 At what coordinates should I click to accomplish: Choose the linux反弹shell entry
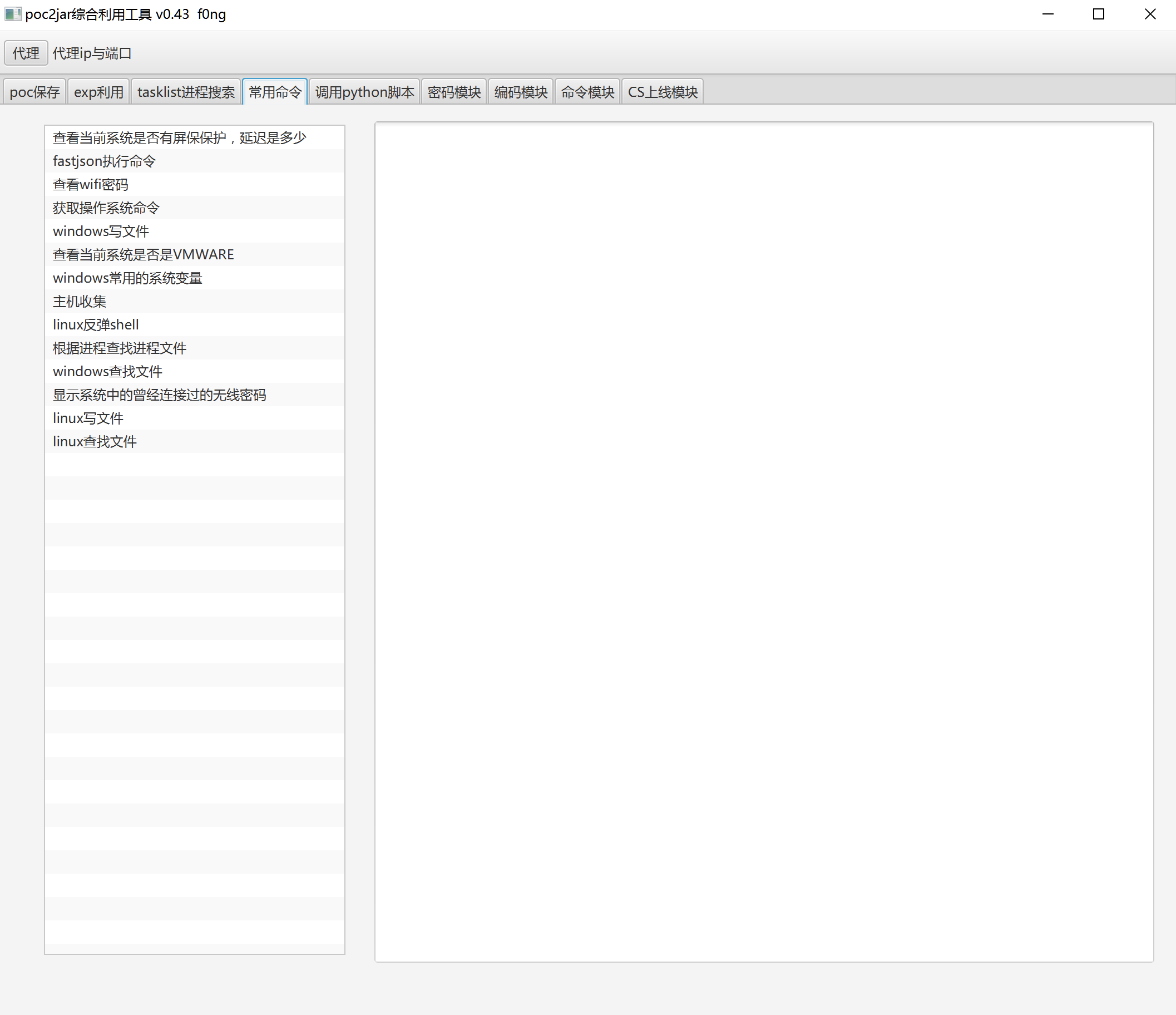[x=96, y=325]
